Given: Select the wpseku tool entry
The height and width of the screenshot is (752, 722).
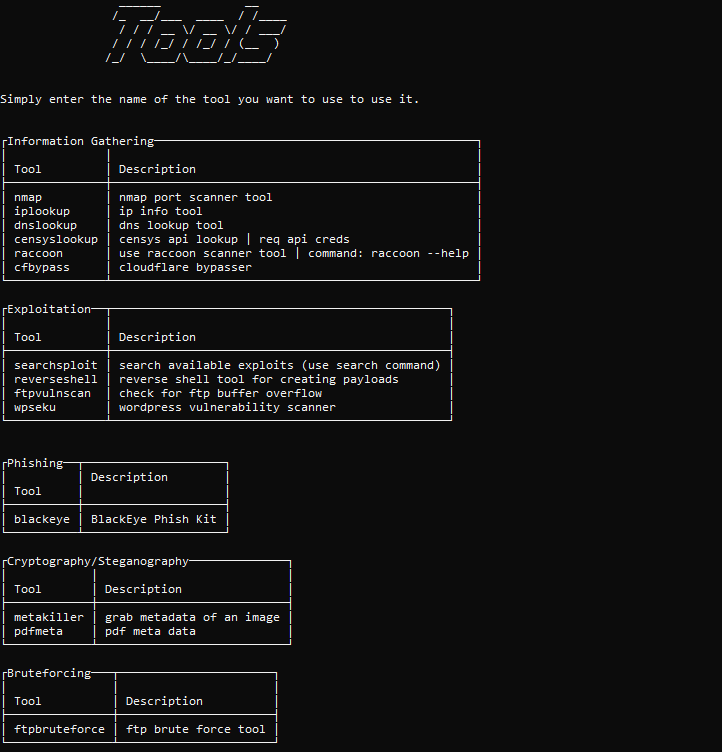Looking at the screenshot, I should tap(35, 408).
